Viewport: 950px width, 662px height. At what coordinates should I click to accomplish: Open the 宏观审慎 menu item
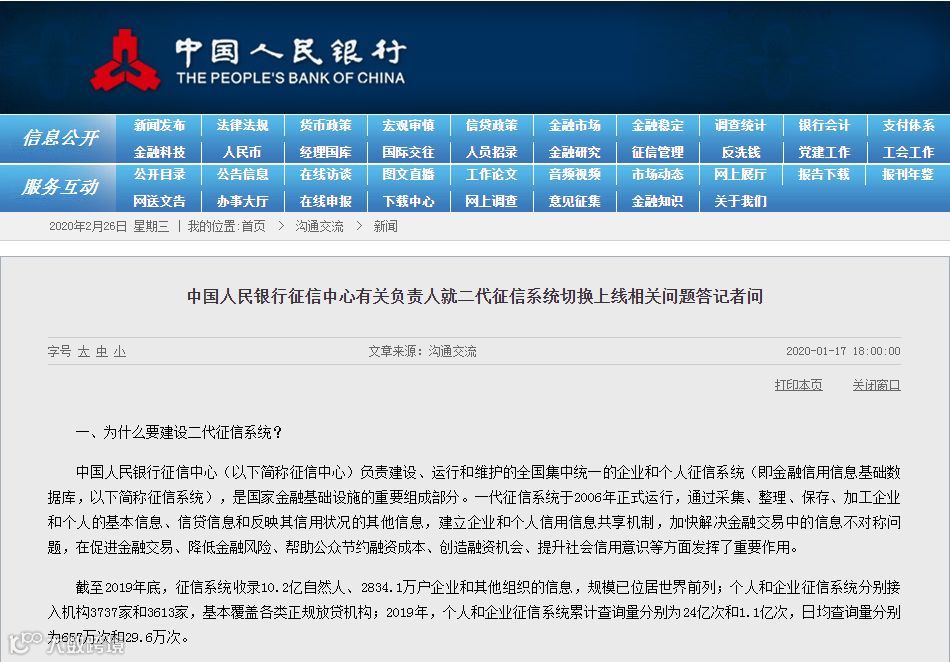(x=408, y=125)
